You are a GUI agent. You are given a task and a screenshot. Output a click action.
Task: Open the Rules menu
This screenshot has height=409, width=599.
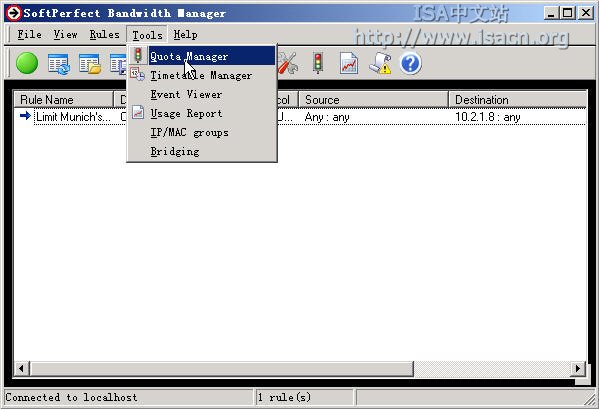click(x=104, y=34)
